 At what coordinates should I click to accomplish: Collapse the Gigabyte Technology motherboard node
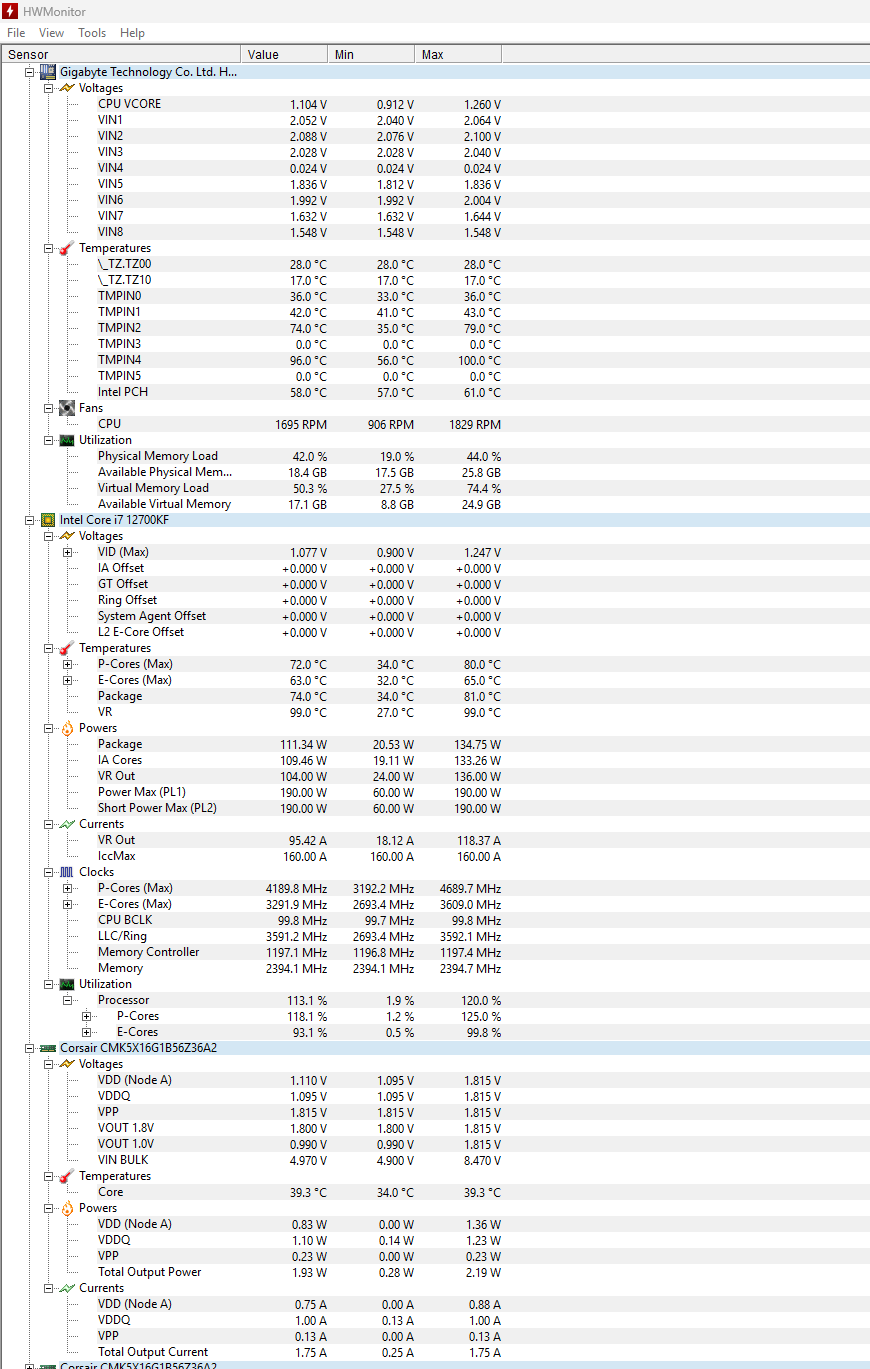click(30, 72)
